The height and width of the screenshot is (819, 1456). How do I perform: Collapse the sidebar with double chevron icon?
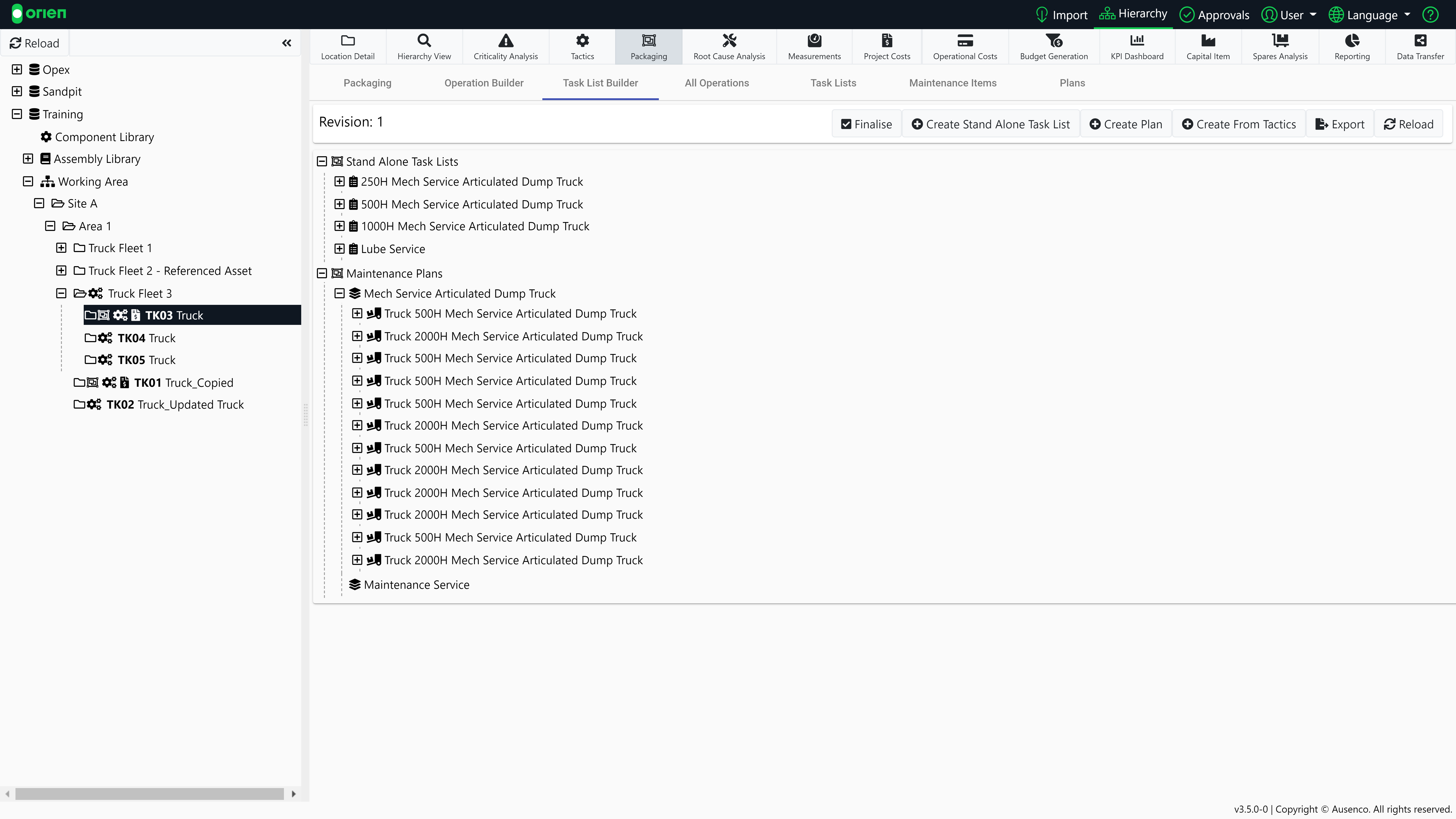pyautogui.click(x=287, y=43)
